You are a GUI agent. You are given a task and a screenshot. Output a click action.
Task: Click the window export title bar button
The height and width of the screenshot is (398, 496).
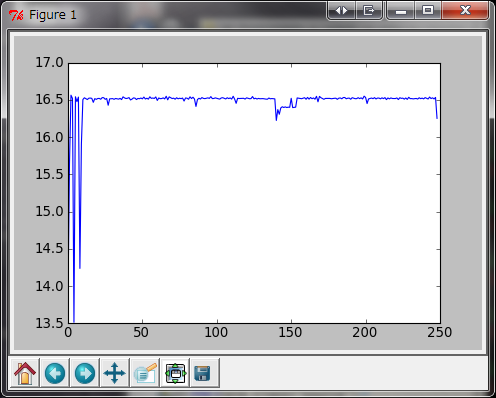(369, 11)
